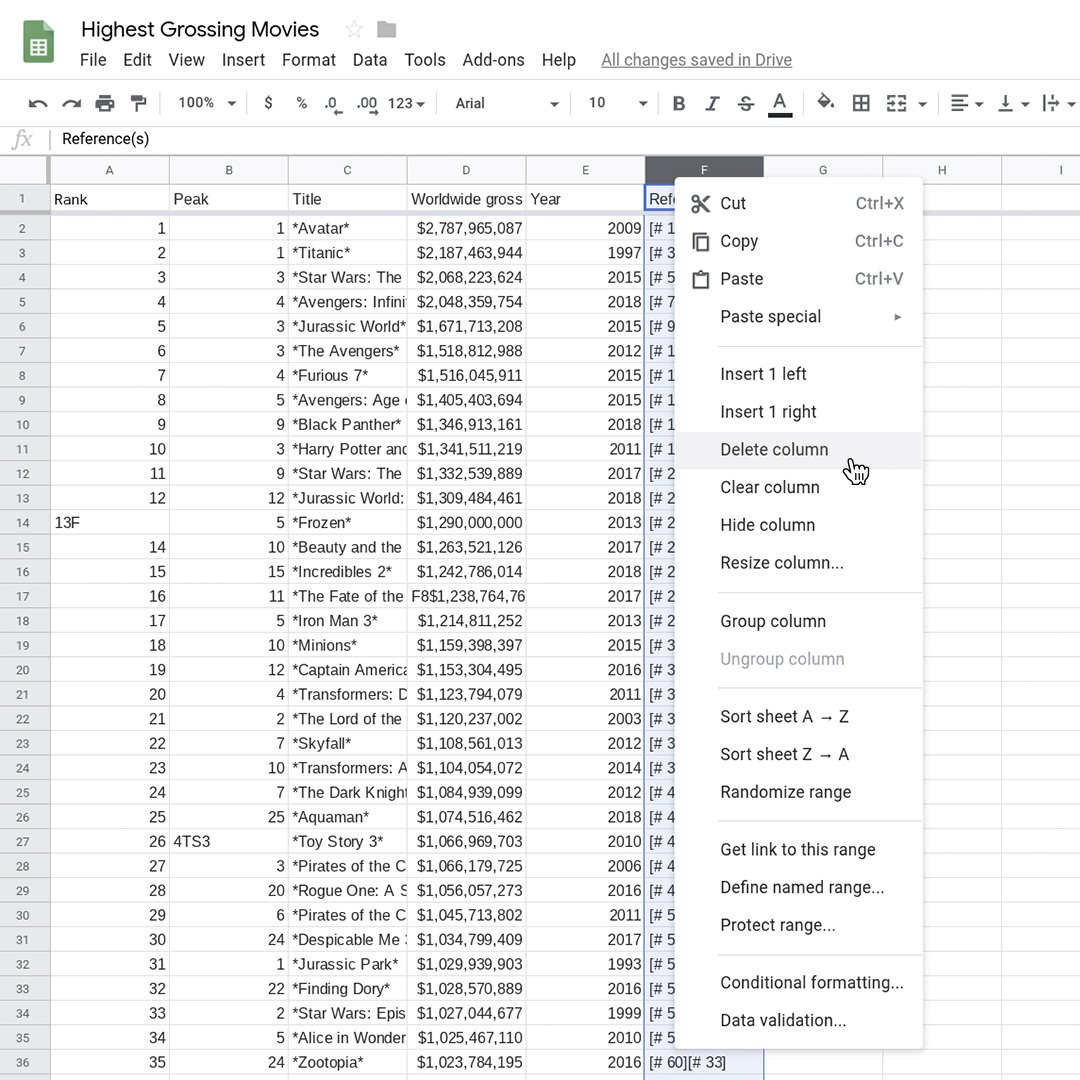Increase decimal places
The image size is (1080, 1080).
(366, 104)
